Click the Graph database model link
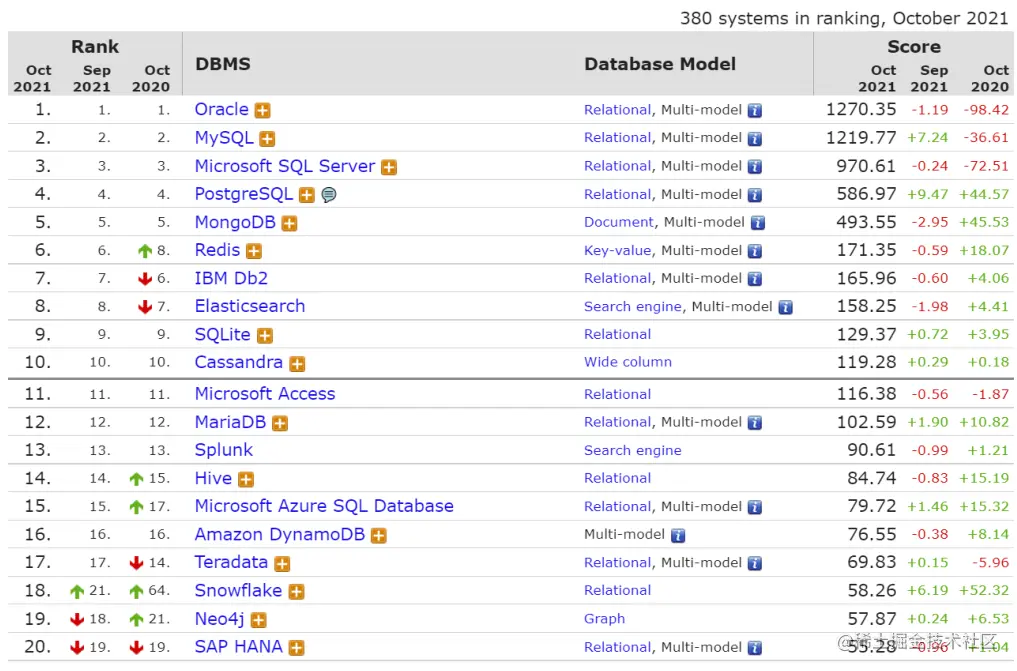1017x671 pixels. 604,619
